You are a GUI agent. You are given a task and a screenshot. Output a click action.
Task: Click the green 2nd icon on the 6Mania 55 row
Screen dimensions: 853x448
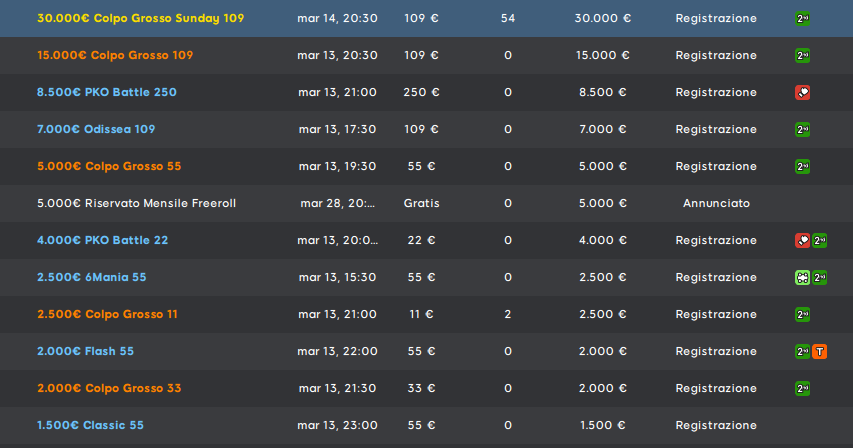point(819,277)
